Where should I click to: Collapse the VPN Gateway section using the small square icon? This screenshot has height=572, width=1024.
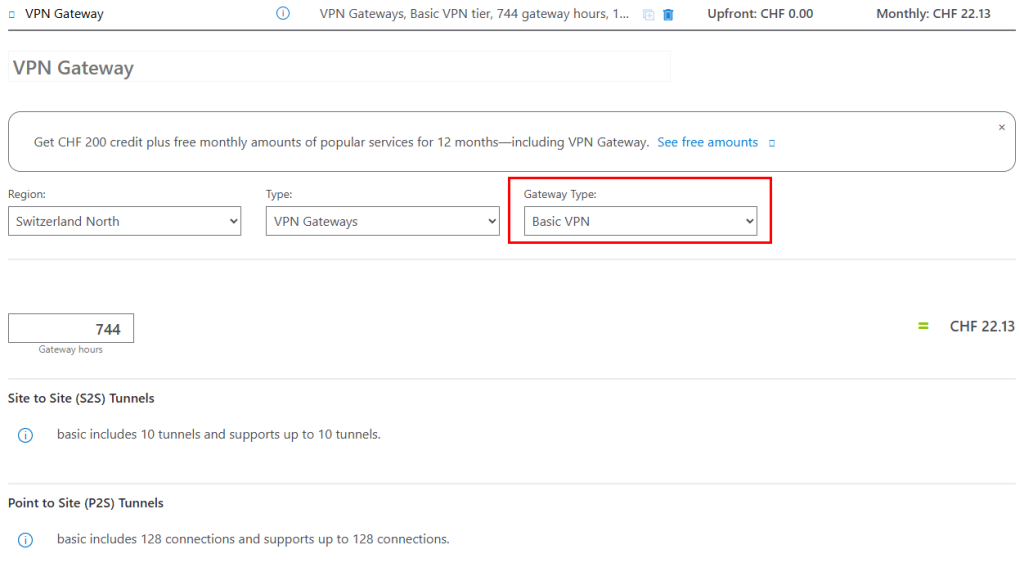(12, 14)
